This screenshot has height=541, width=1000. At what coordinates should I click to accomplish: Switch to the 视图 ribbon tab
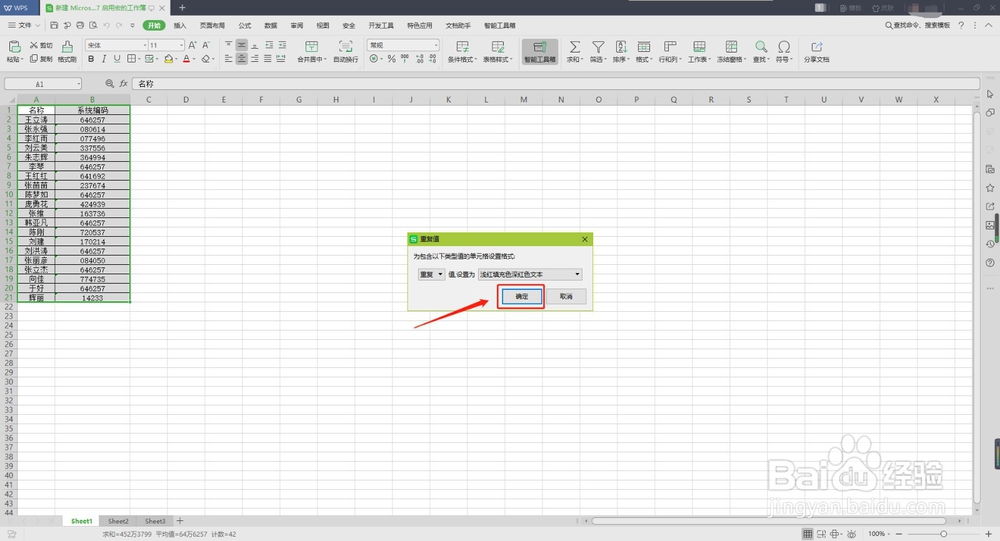click(x=323, y=26)
